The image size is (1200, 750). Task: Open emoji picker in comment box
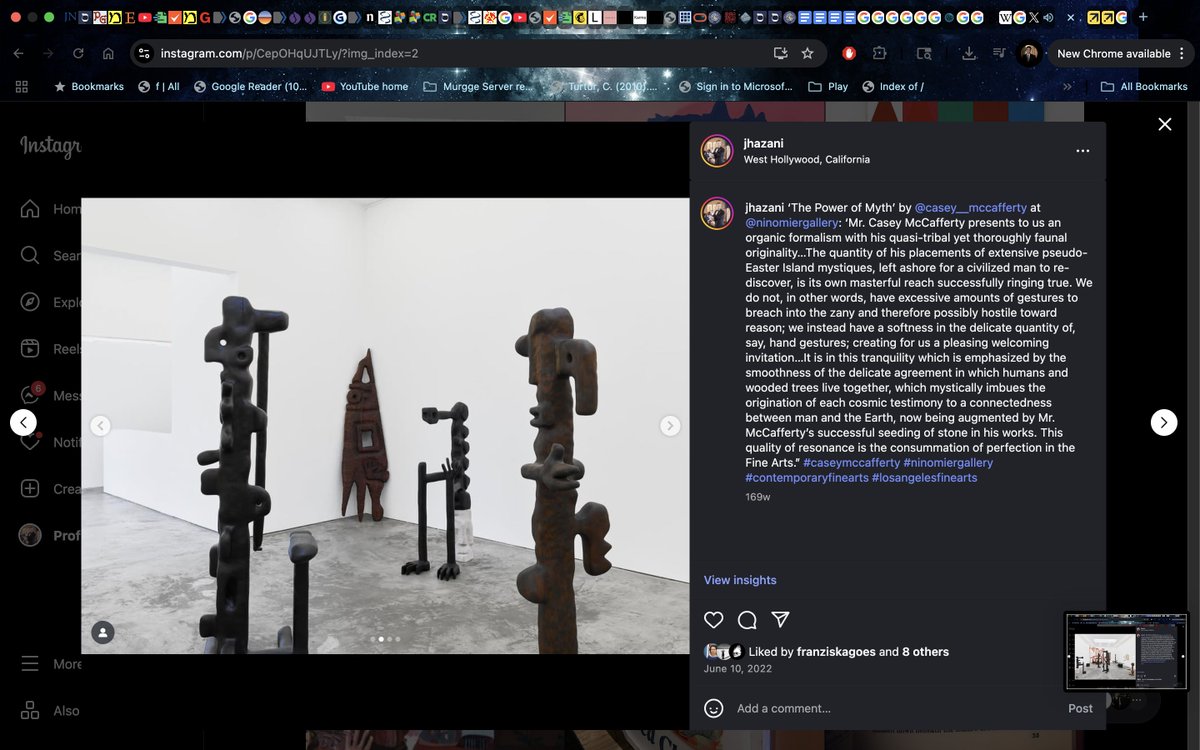click(x=713, y=708)
